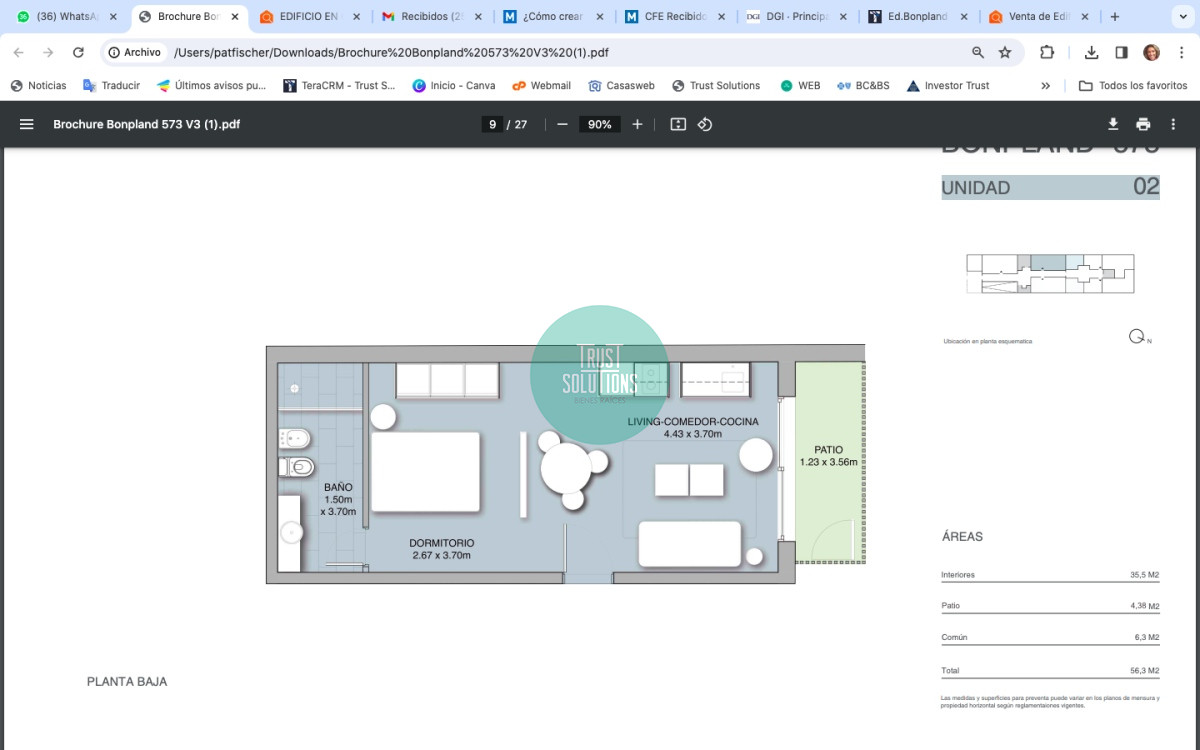Print the PDF document

(1143, 124)
